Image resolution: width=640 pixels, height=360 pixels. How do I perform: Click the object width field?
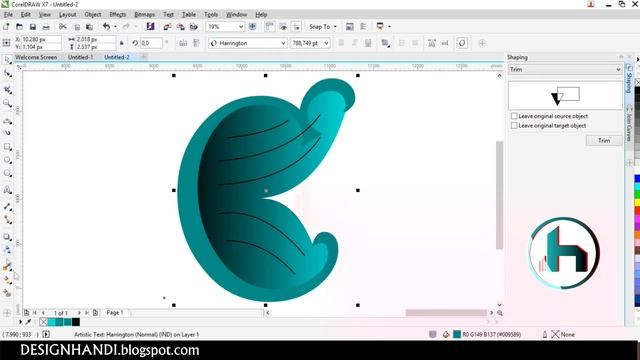point(96,39)
